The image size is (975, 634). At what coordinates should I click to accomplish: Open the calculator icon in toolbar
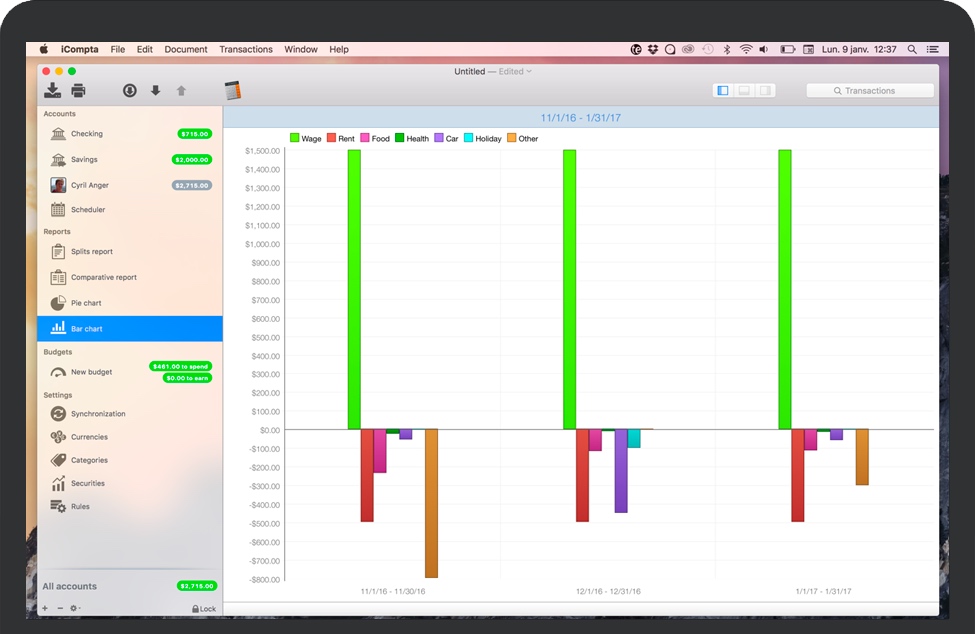pyautogui.click(x=233, y=91)
